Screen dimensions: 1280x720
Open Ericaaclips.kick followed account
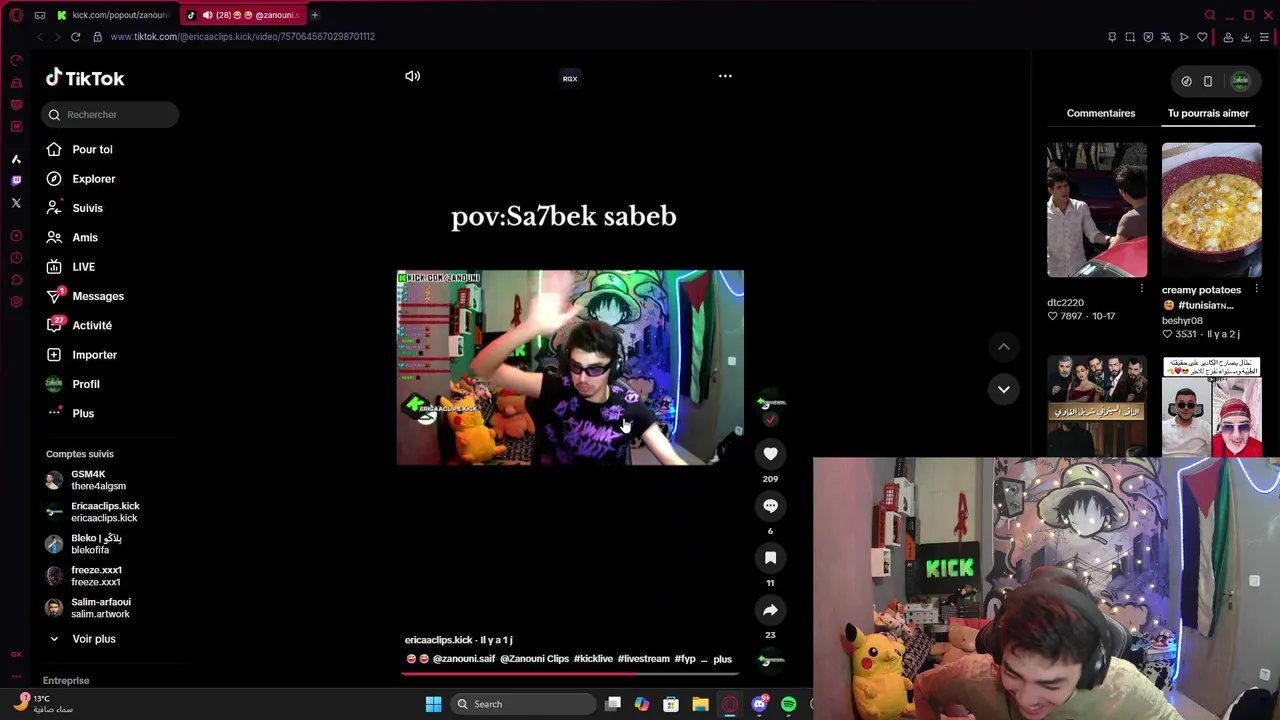95,512
